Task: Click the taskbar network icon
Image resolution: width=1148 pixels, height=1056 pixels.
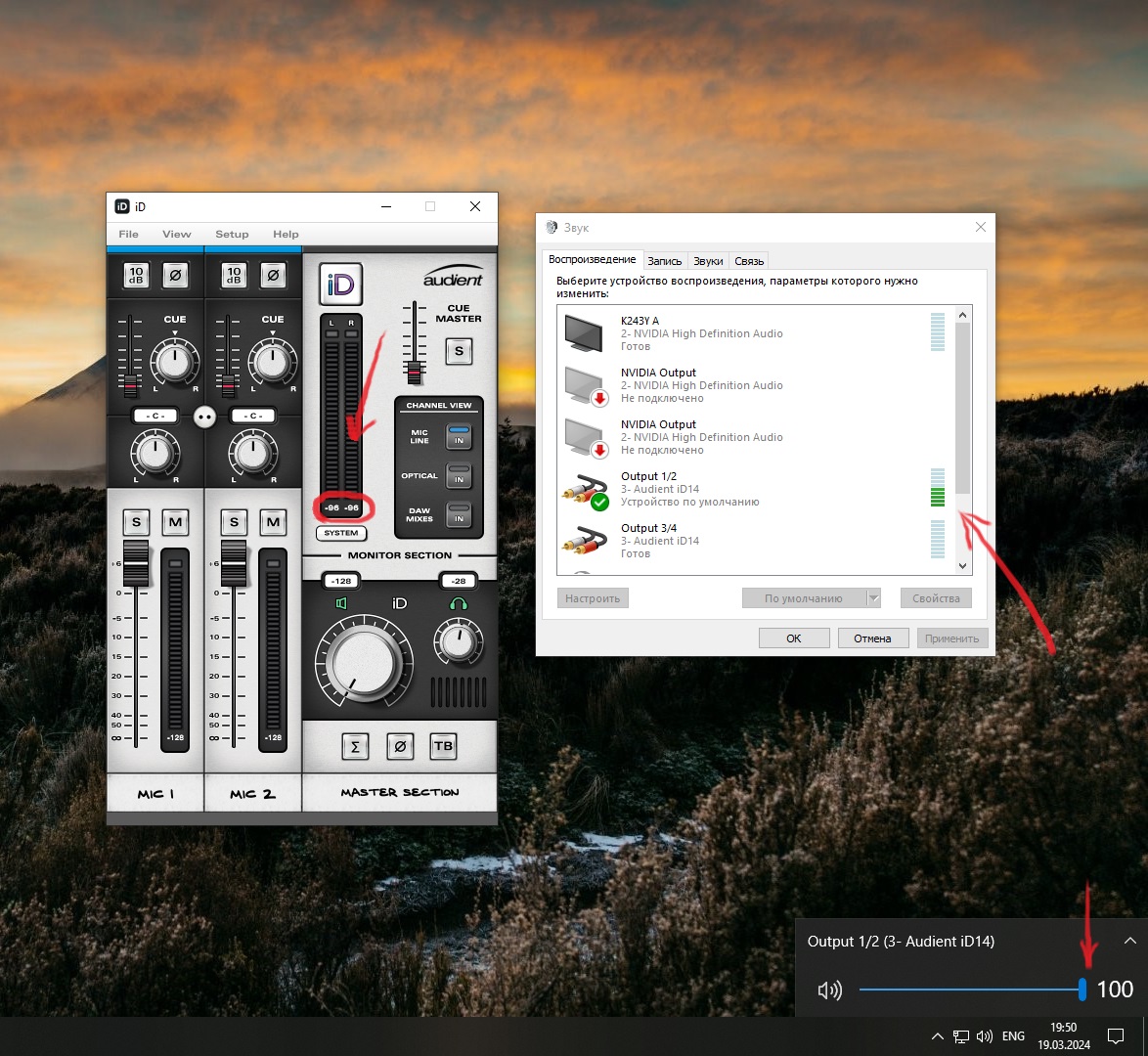Action: click(960, 1036)
